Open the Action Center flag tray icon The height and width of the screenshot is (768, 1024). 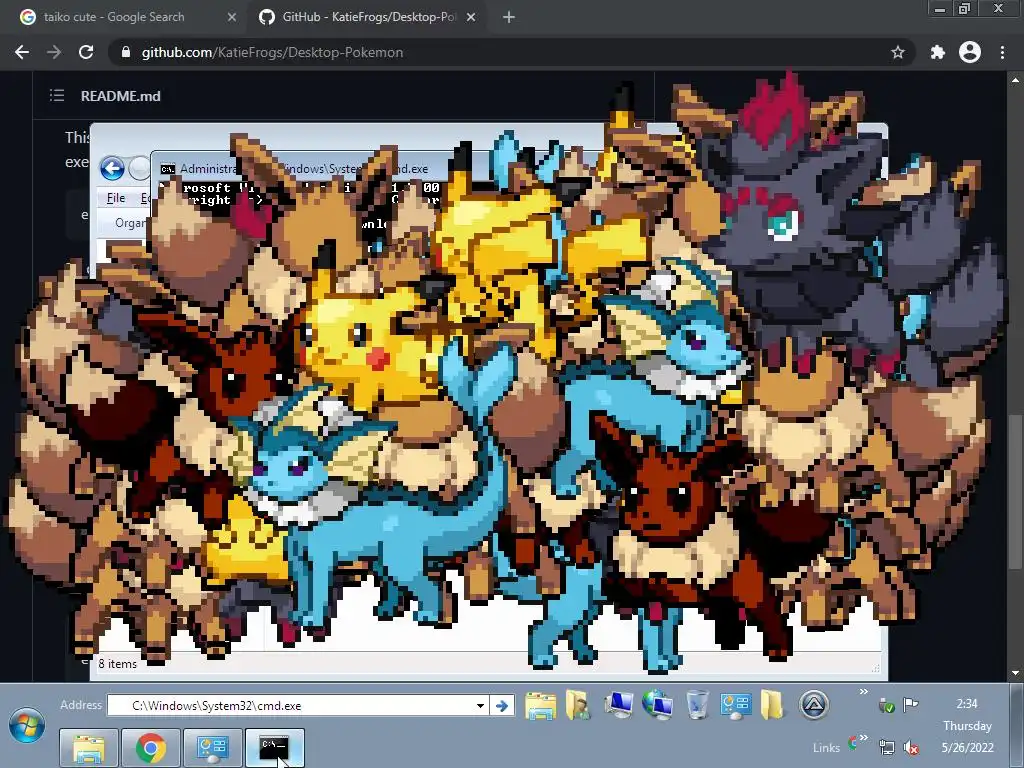(910, 704)
